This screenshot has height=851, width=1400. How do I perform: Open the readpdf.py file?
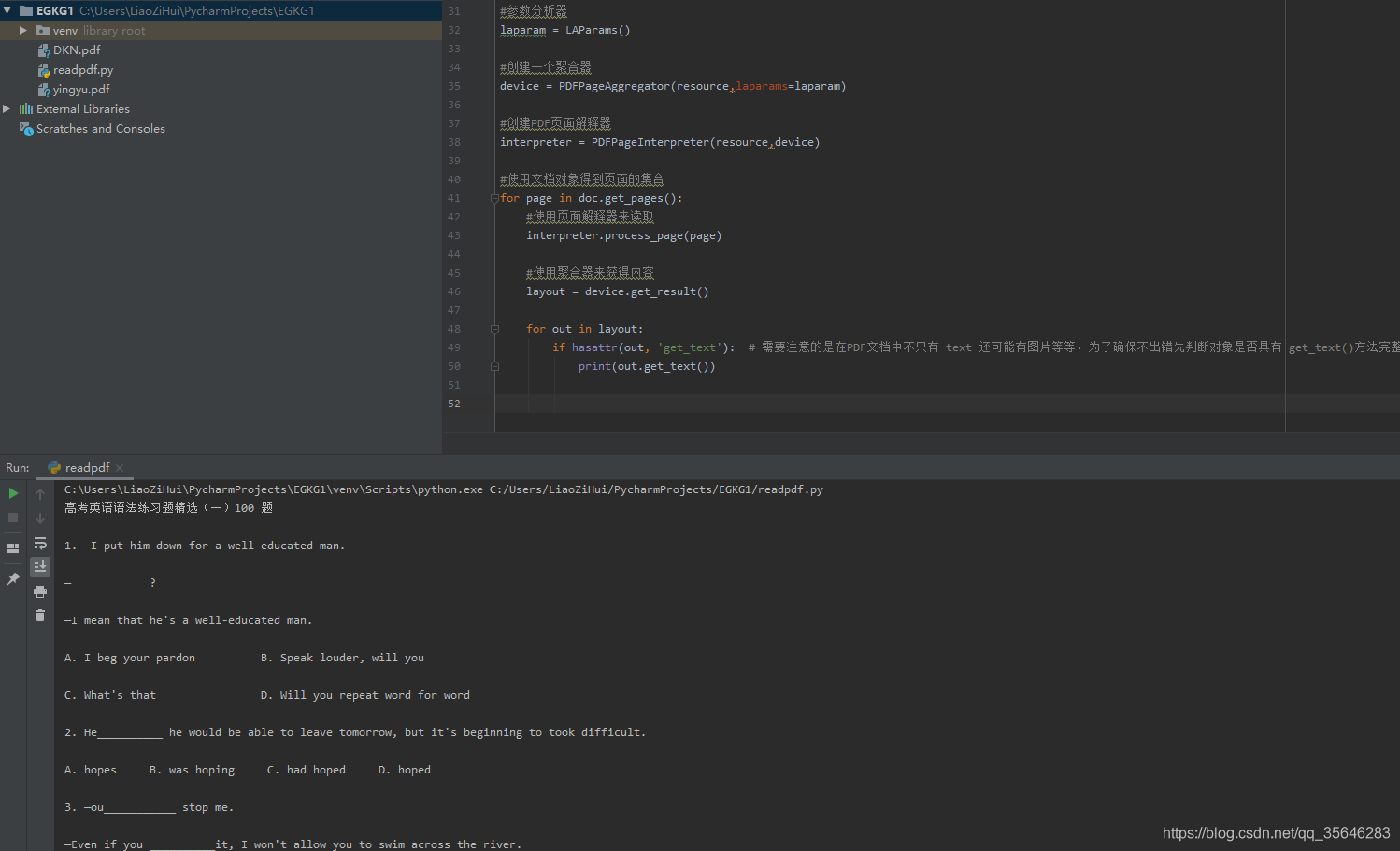pos(82,69)
